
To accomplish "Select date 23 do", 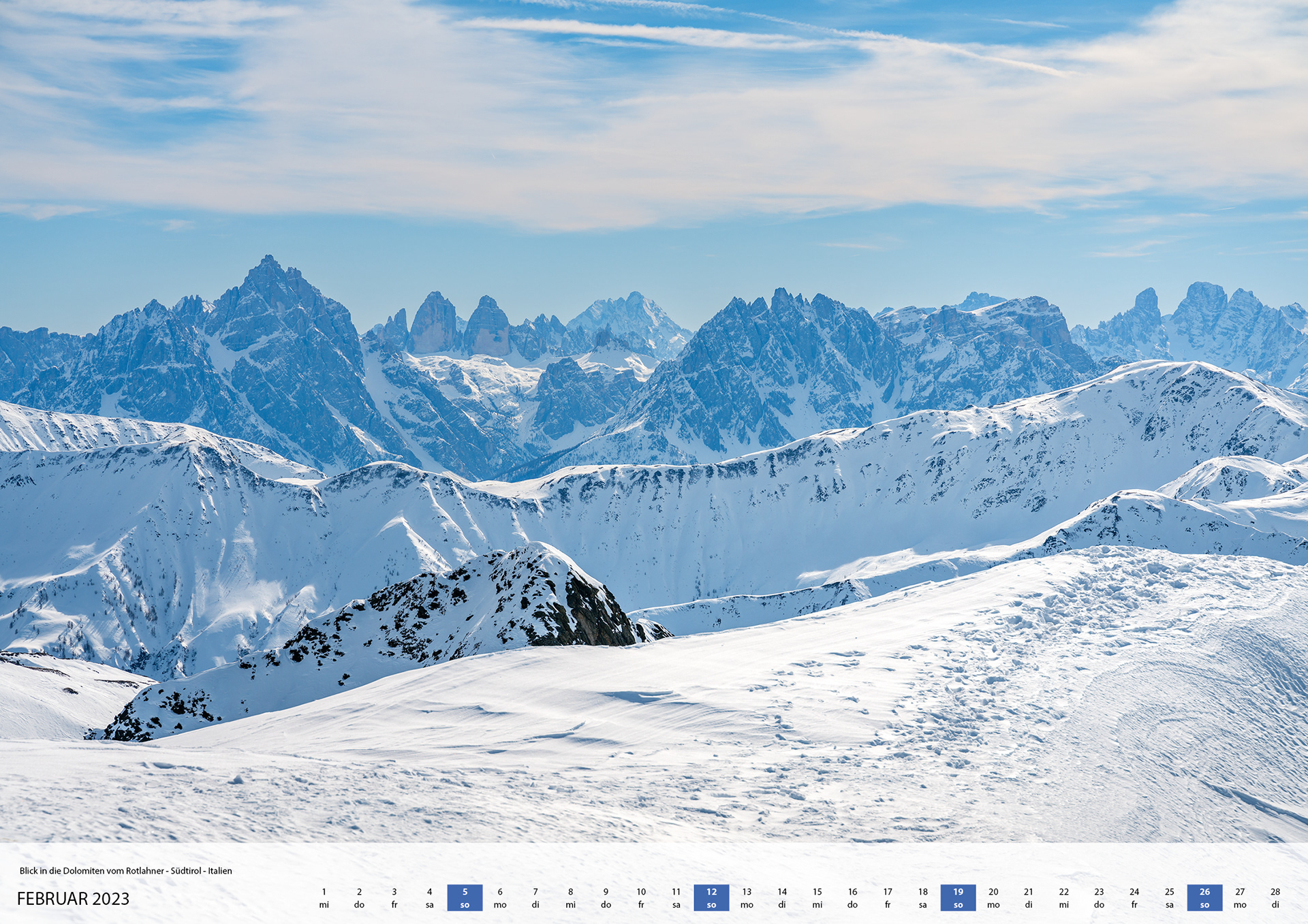I will click(x=1099, y=898).
